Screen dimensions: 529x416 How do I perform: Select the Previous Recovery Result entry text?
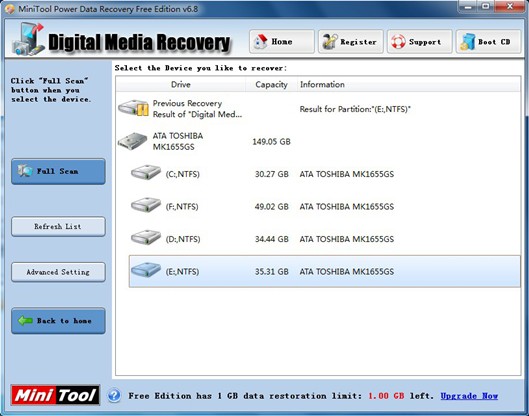[x=197, y=109]
